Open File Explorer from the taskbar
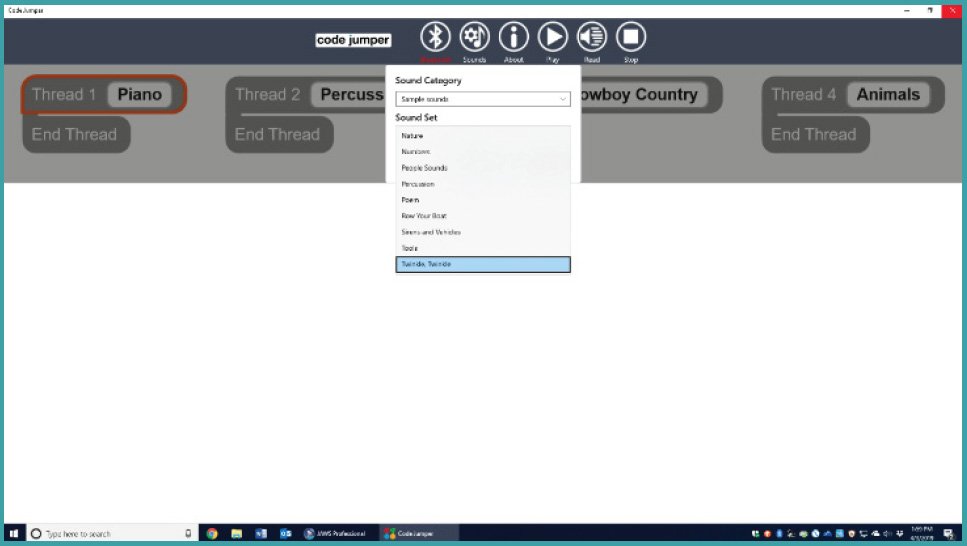Viewport: 967px width, 546px height. click(x=237, y=534)
